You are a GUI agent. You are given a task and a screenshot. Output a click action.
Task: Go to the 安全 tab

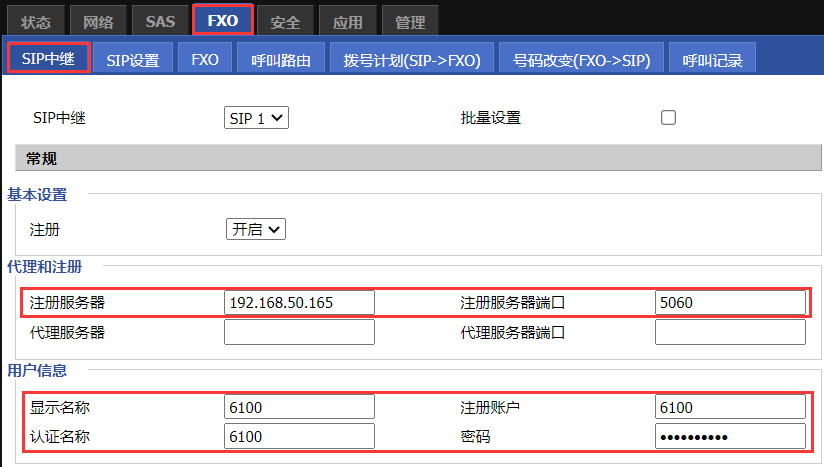pyautogui.click(x=285, y=22)
